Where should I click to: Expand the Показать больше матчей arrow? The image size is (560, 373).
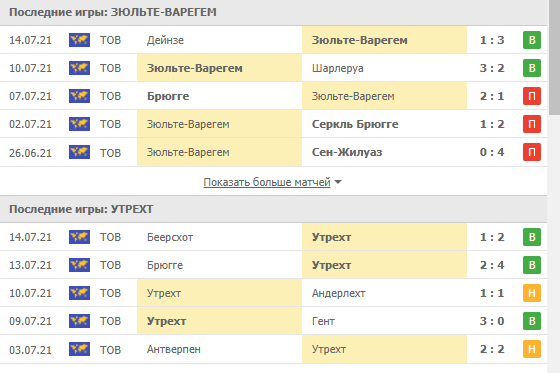tap(338, 182)
